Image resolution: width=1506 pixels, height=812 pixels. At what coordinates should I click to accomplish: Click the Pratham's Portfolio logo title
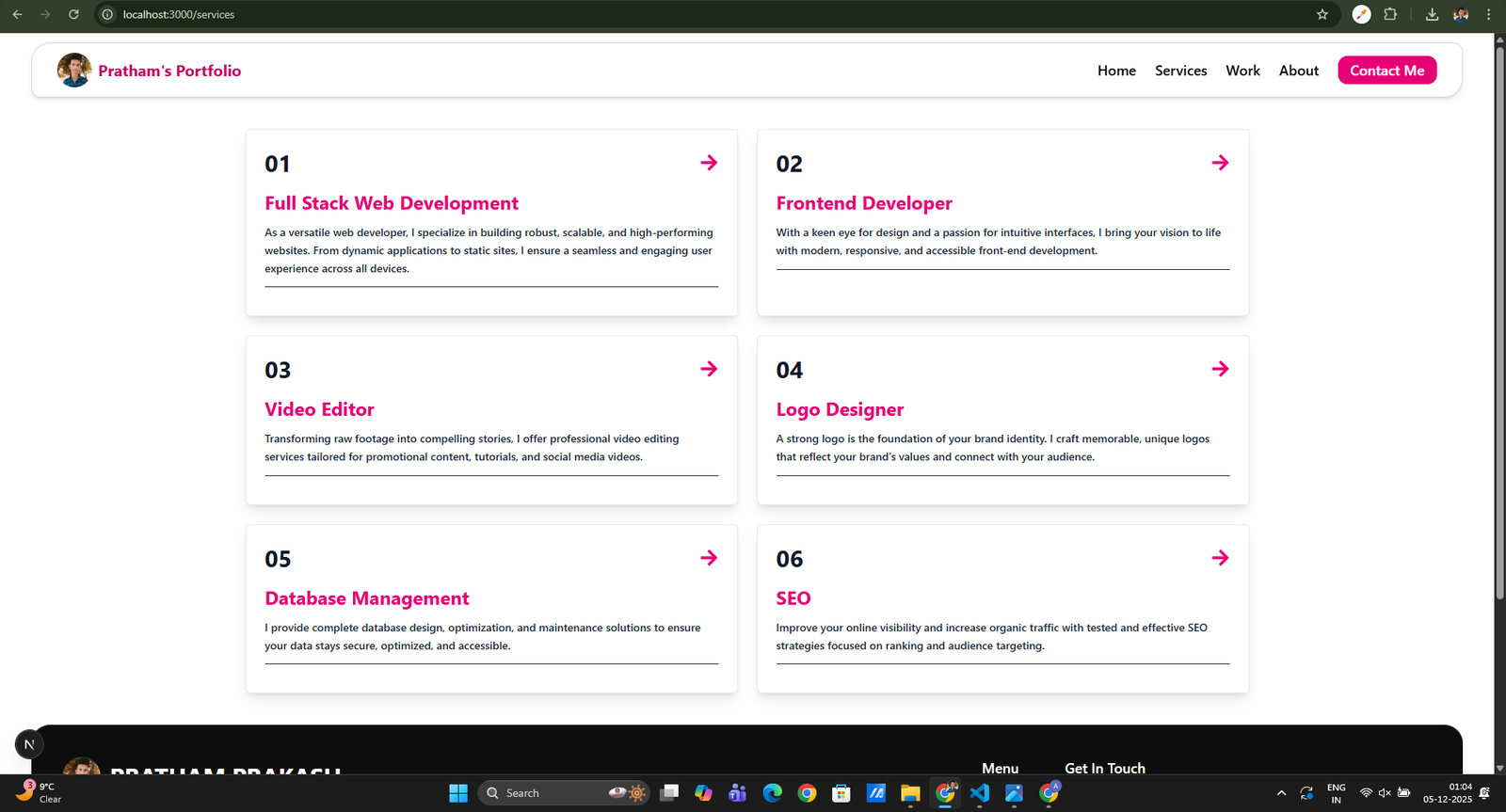pos(169,71)
